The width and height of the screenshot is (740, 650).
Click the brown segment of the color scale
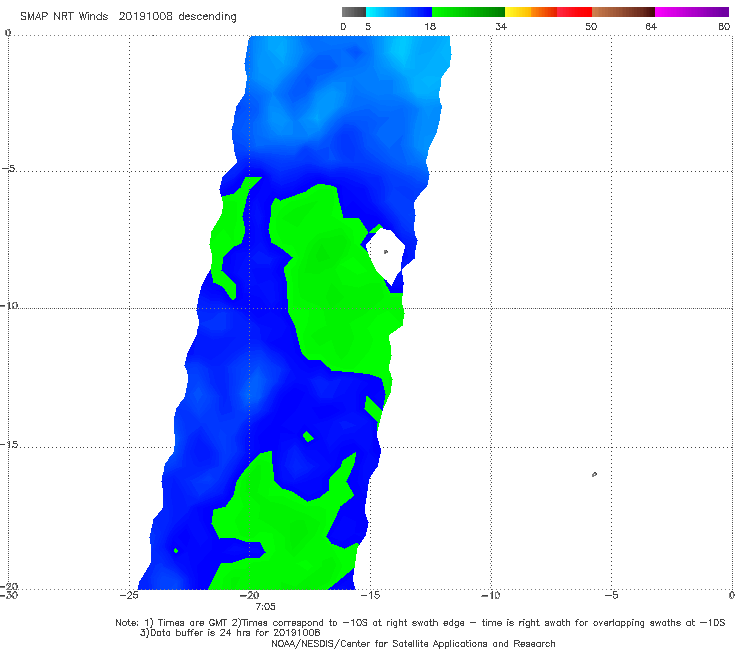pos(623,12)
